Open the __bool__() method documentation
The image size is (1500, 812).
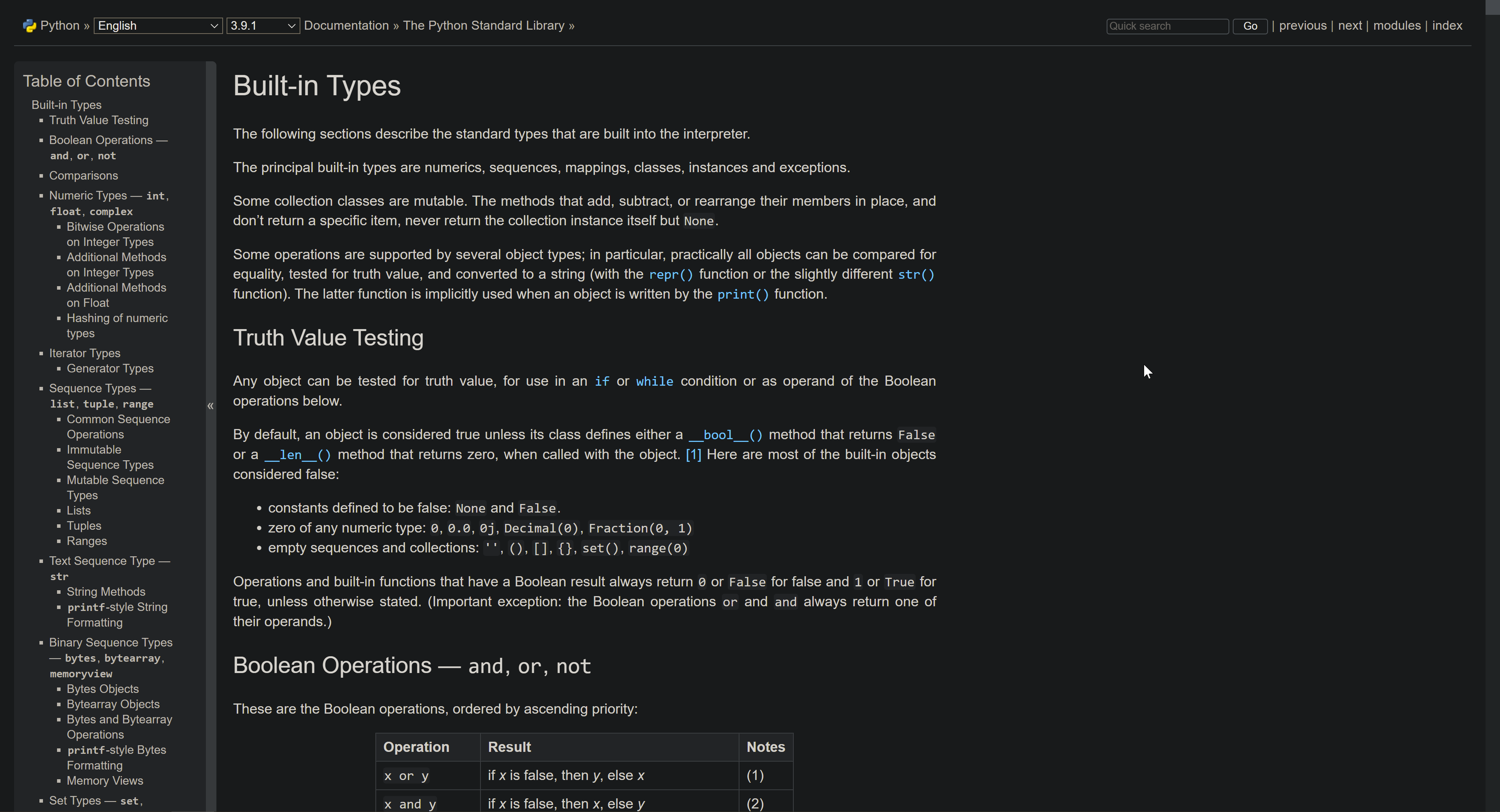pos(724,435)
